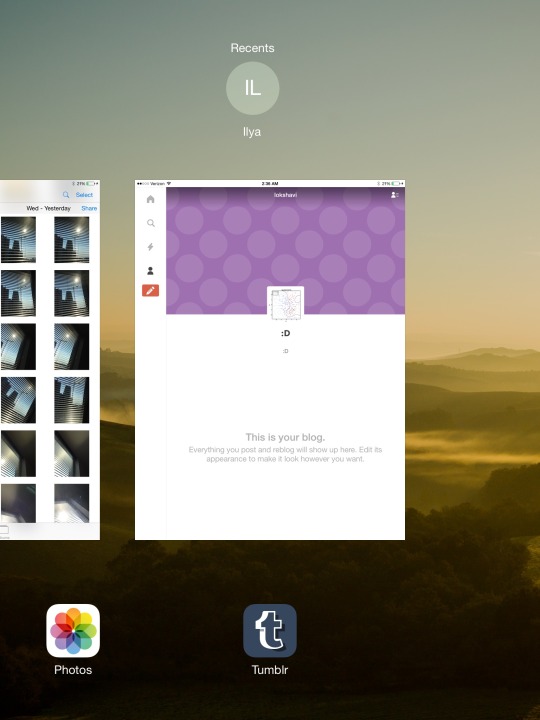
Task: Tap the followers icon in Tumblr header
Action: tap(394, 195)
